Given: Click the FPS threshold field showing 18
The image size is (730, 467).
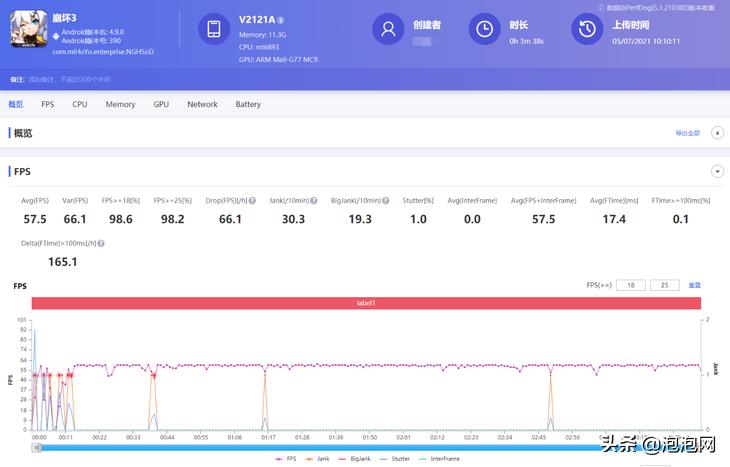Looking at the screenshot, I should (631, 285).
